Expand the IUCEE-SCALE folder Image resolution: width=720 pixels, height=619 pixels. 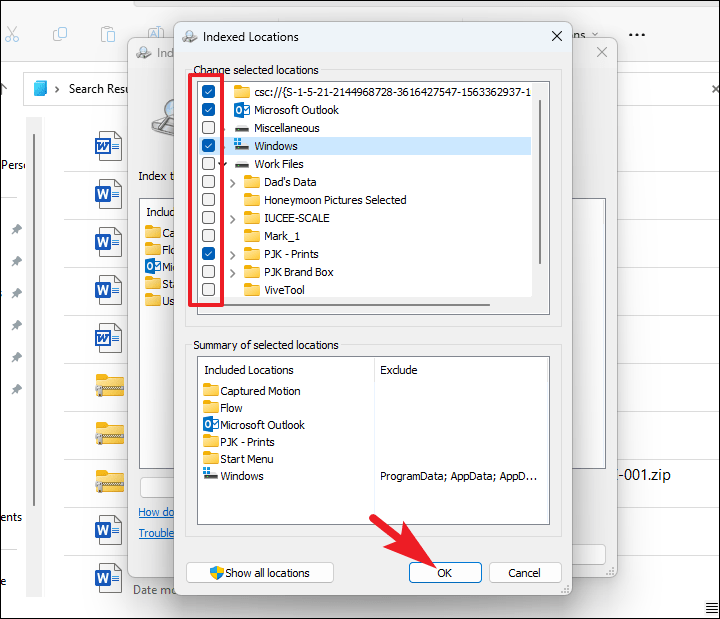[232, 219]
